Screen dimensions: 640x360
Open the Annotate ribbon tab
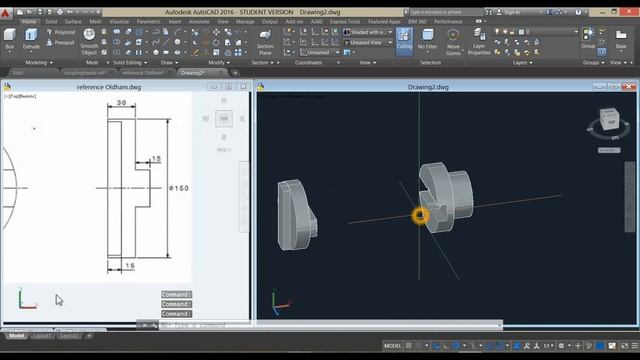(x=199, y=21)
